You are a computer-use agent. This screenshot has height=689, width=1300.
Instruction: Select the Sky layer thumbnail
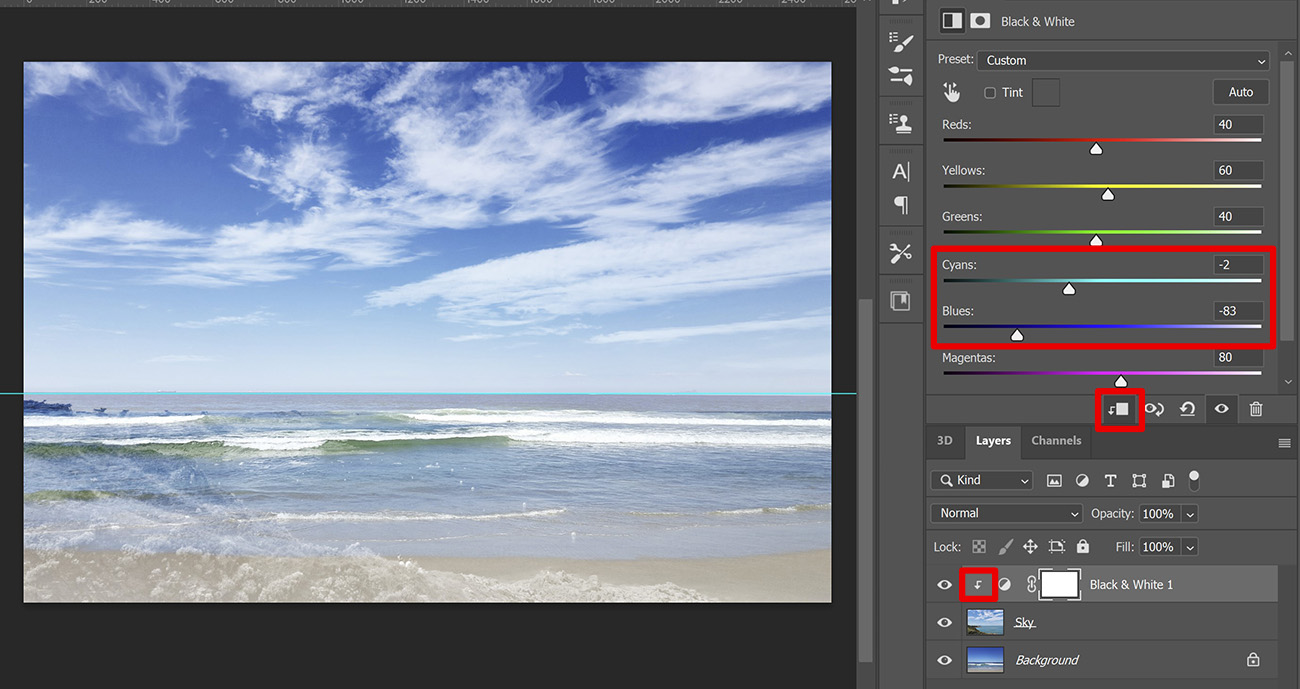pyautogui.click(x=985, y=622)
